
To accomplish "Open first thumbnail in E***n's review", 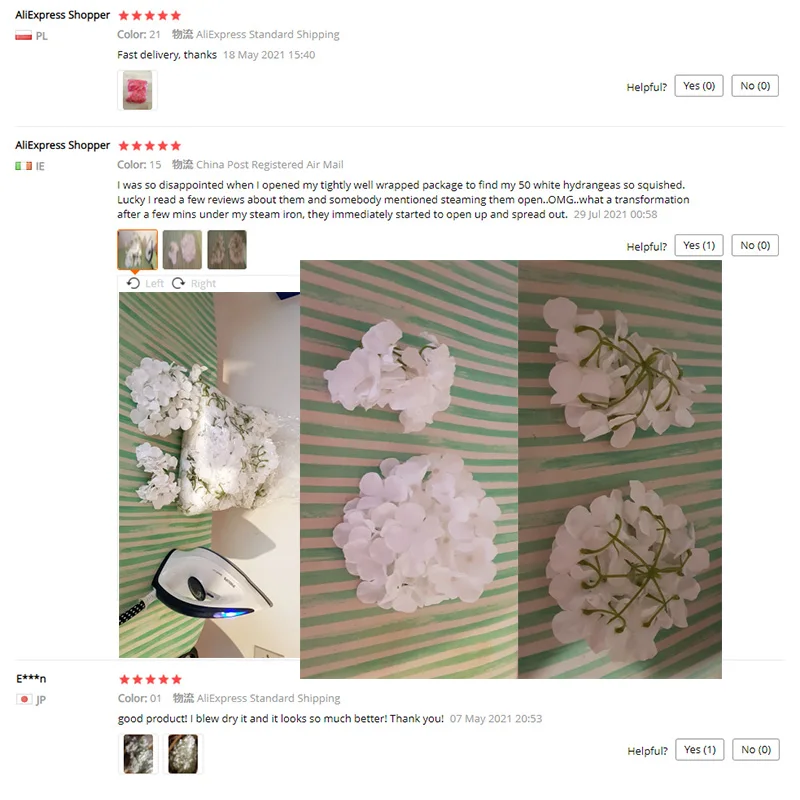I will coord(138,754).
